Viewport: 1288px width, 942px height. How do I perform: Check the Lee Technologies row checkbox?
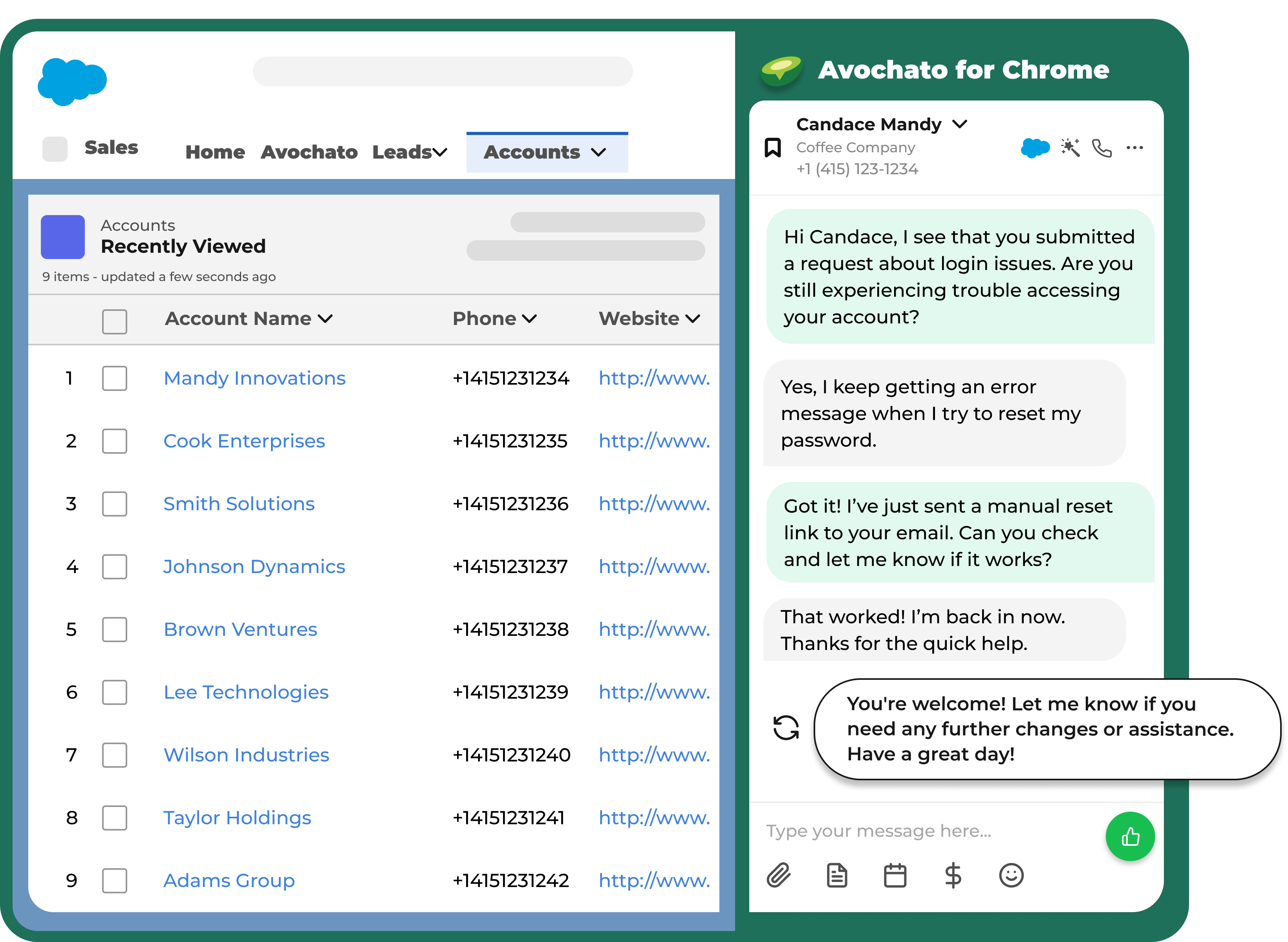coord(114,692)
